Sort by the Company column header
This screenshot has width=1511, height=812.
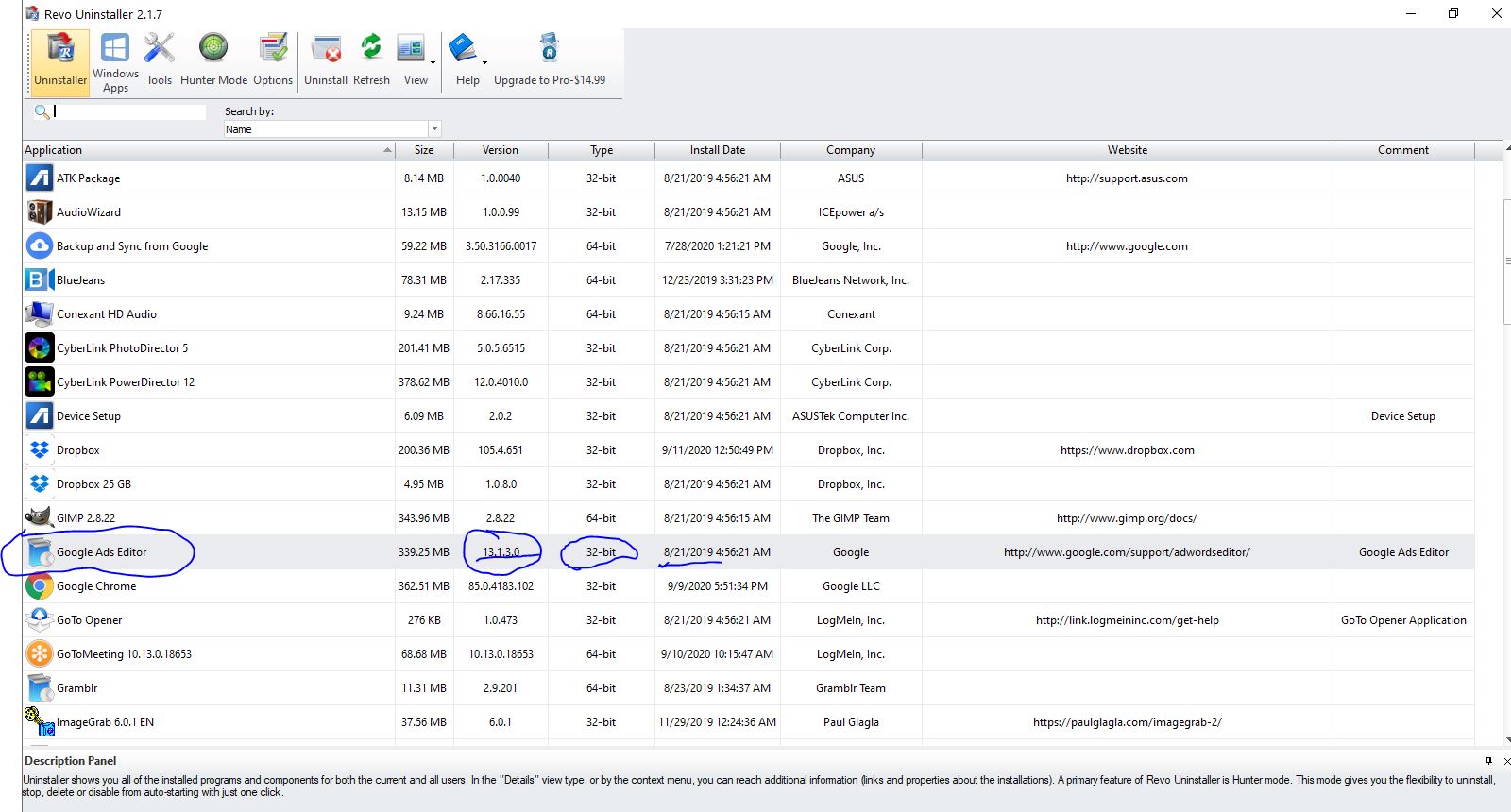(x=851, y=150)
